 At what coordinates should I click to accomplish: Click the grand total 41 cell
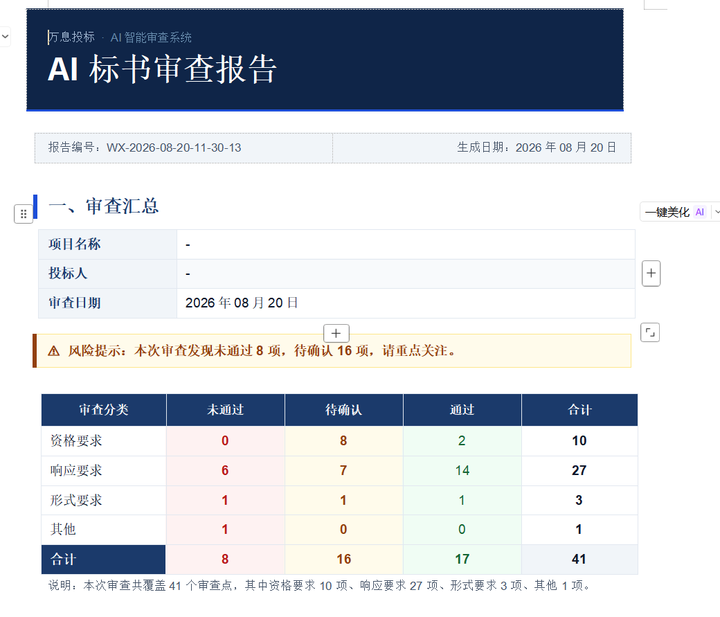579,559
